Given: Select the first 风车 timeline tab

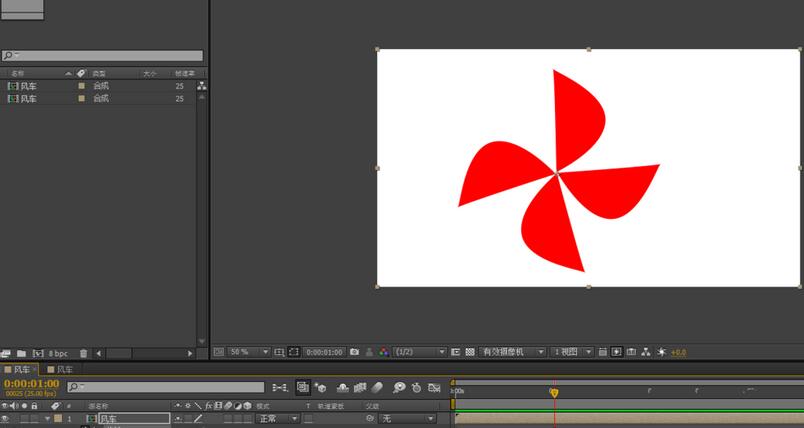Looking at the screenshot, I should [x=20, y=370].
